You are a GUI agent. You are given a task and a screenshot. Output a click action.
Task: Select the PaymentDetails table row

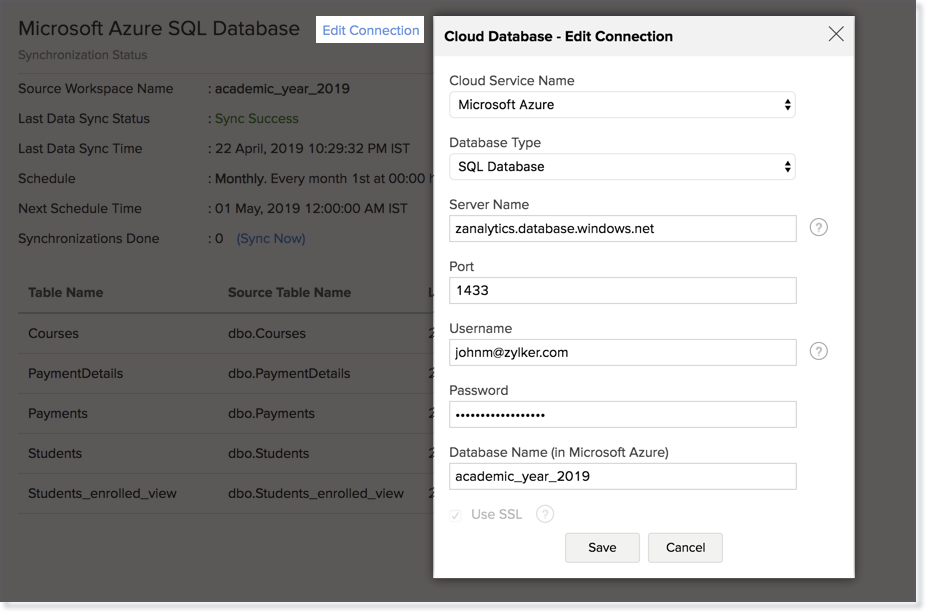(x=76, y=373)
